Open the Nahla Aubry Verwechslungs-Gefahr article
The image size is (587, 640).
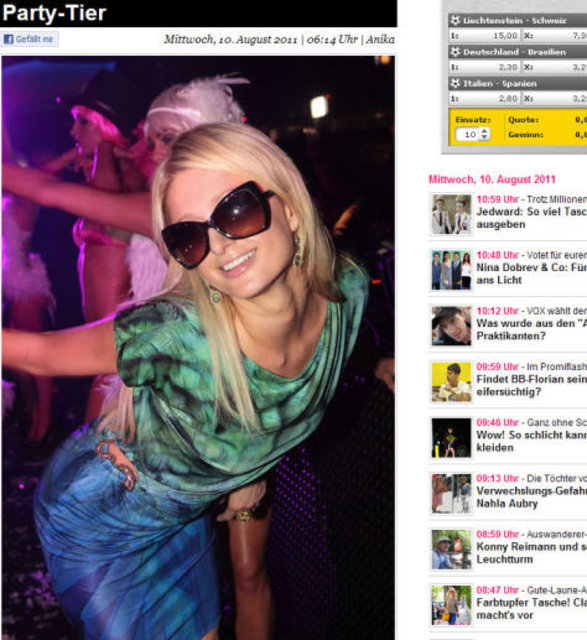(531, 497)
